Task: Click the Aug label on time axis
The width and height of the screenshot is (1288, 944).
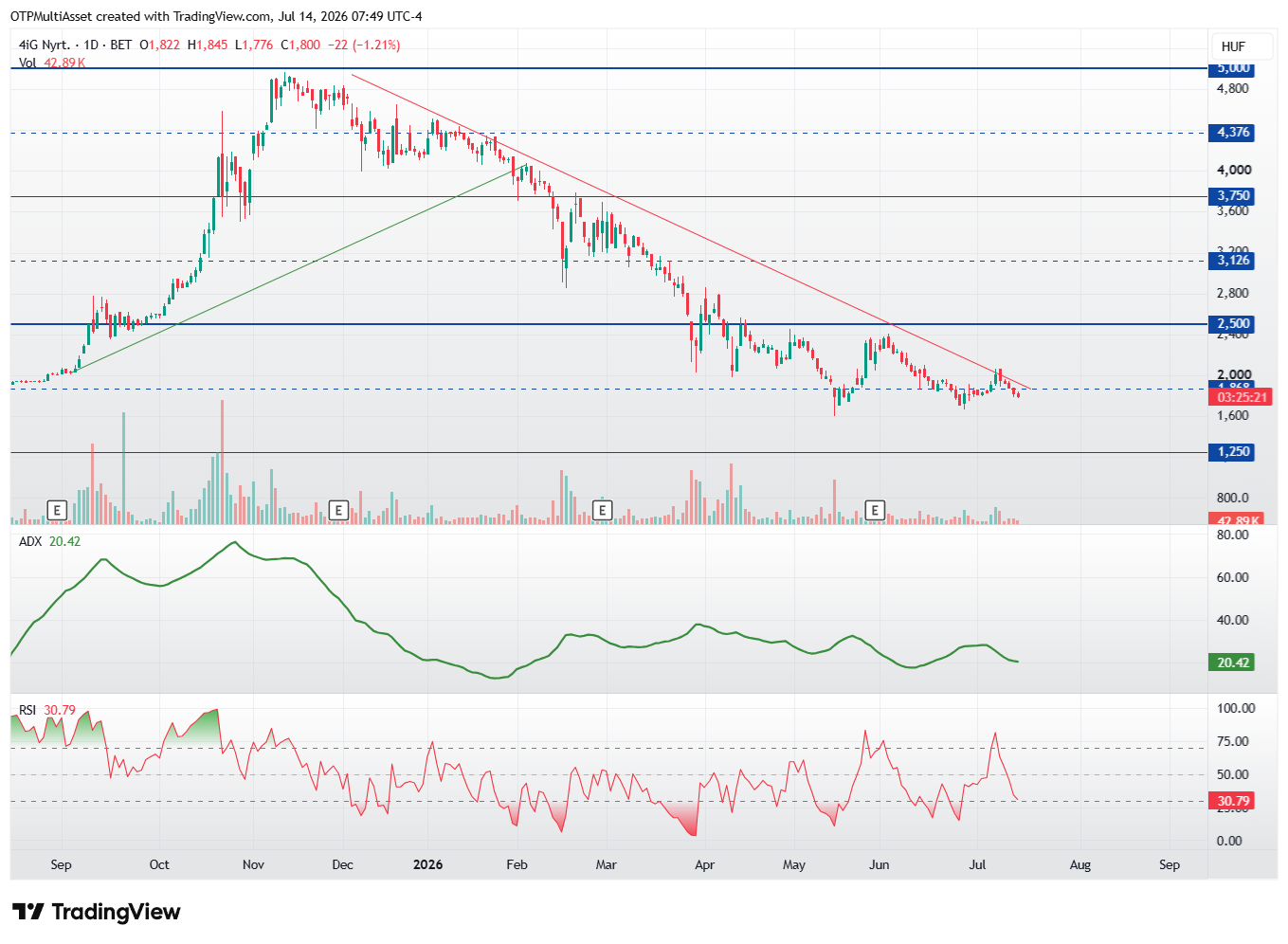Action: tap(1080, 864)
